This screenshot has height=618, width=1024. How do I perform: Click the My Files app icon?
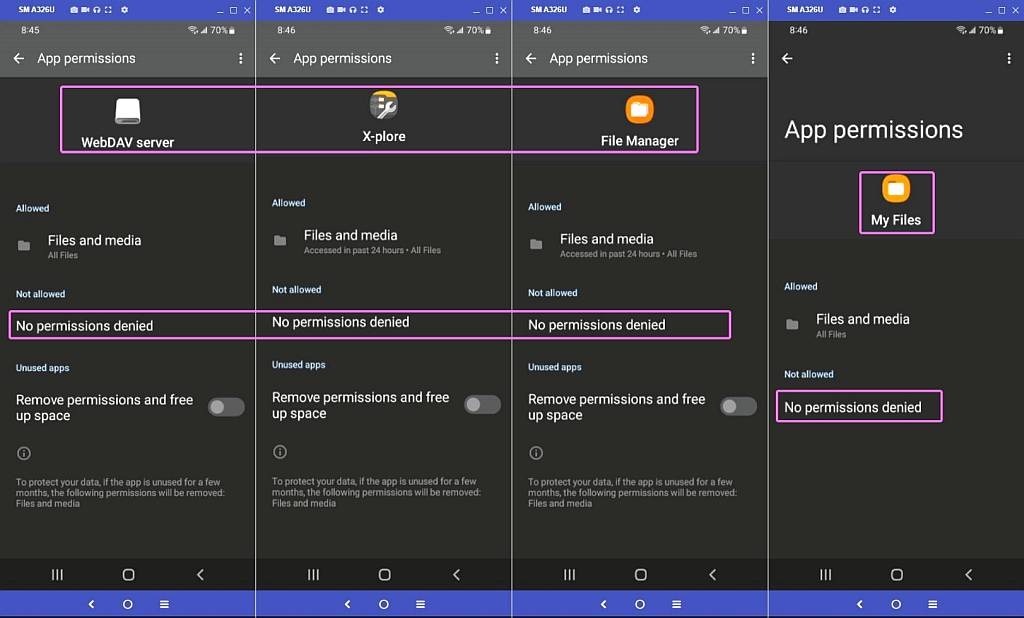tap(896, 189)
